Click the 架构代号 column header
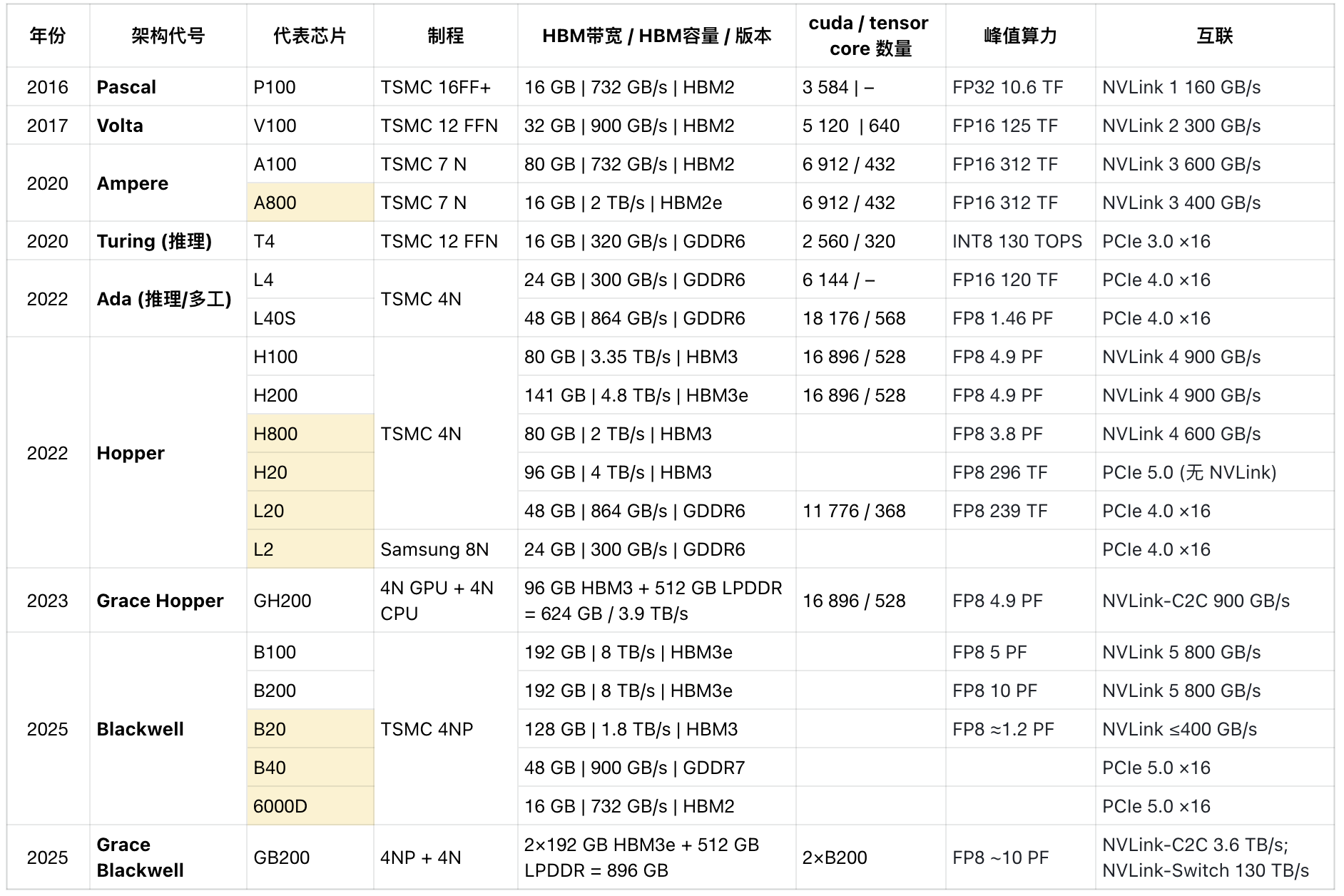Screen dimensions: 1344x896 click(168, 36)
